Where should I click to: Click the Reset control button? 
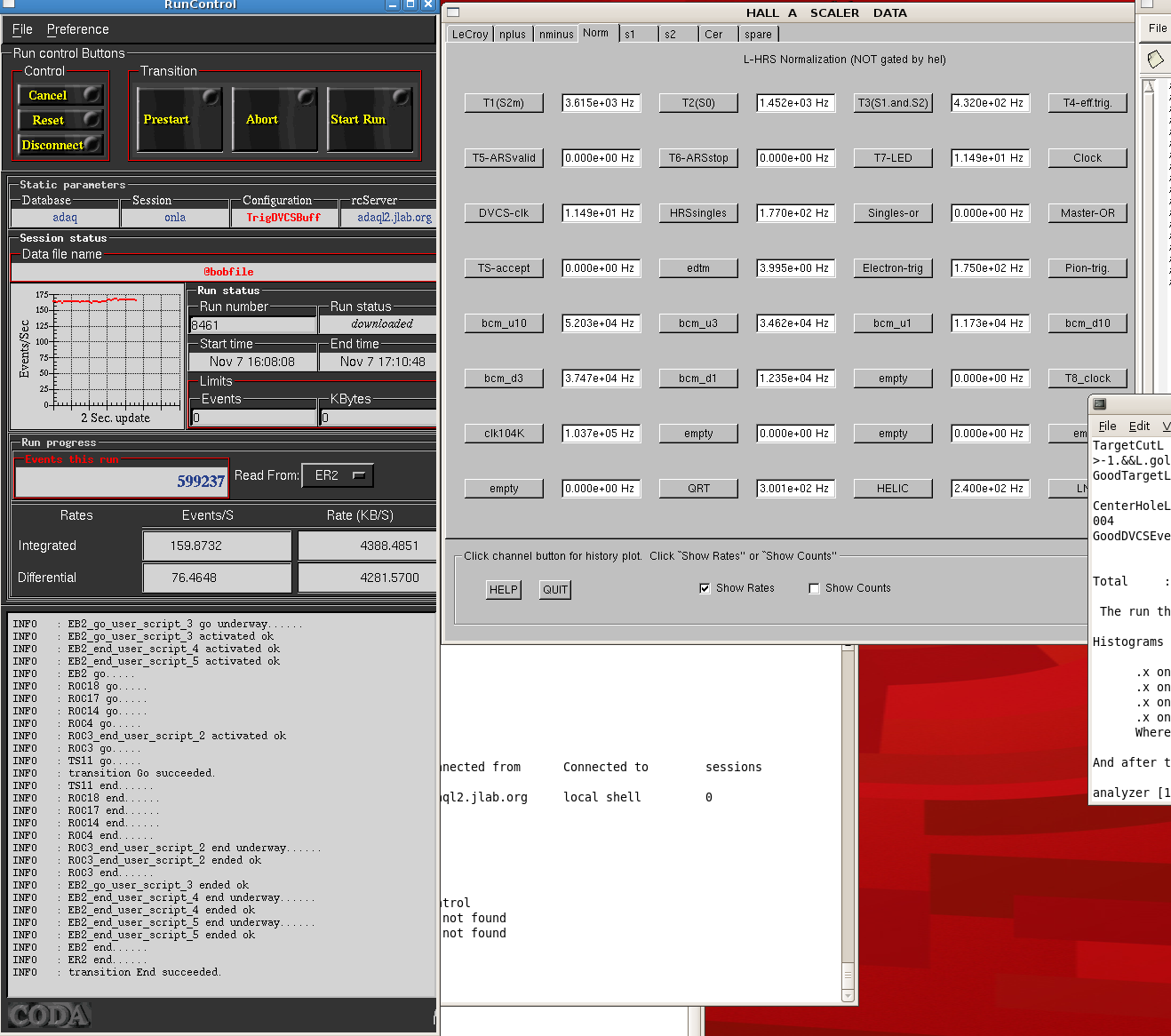click(60, 120)
